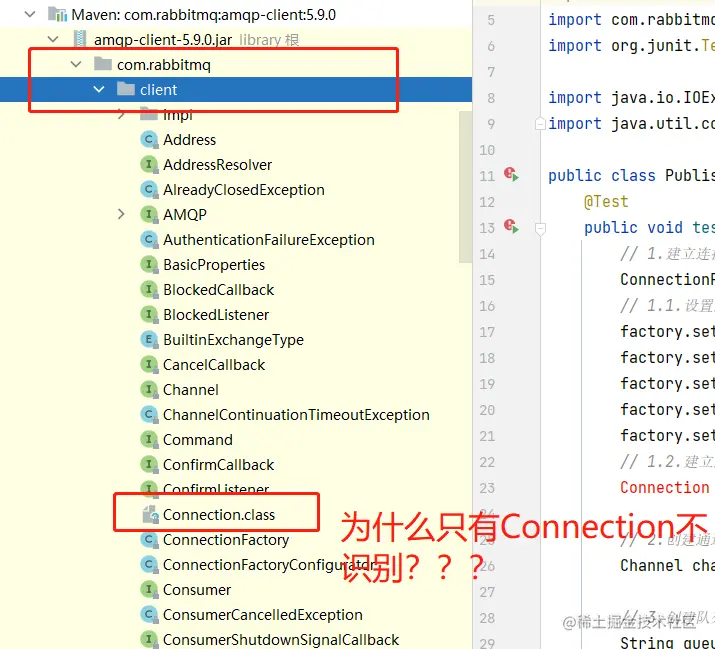Select ChannelContinuationTimeoutException entry
This screenshot has width=715, height=649.
(296, 415)
